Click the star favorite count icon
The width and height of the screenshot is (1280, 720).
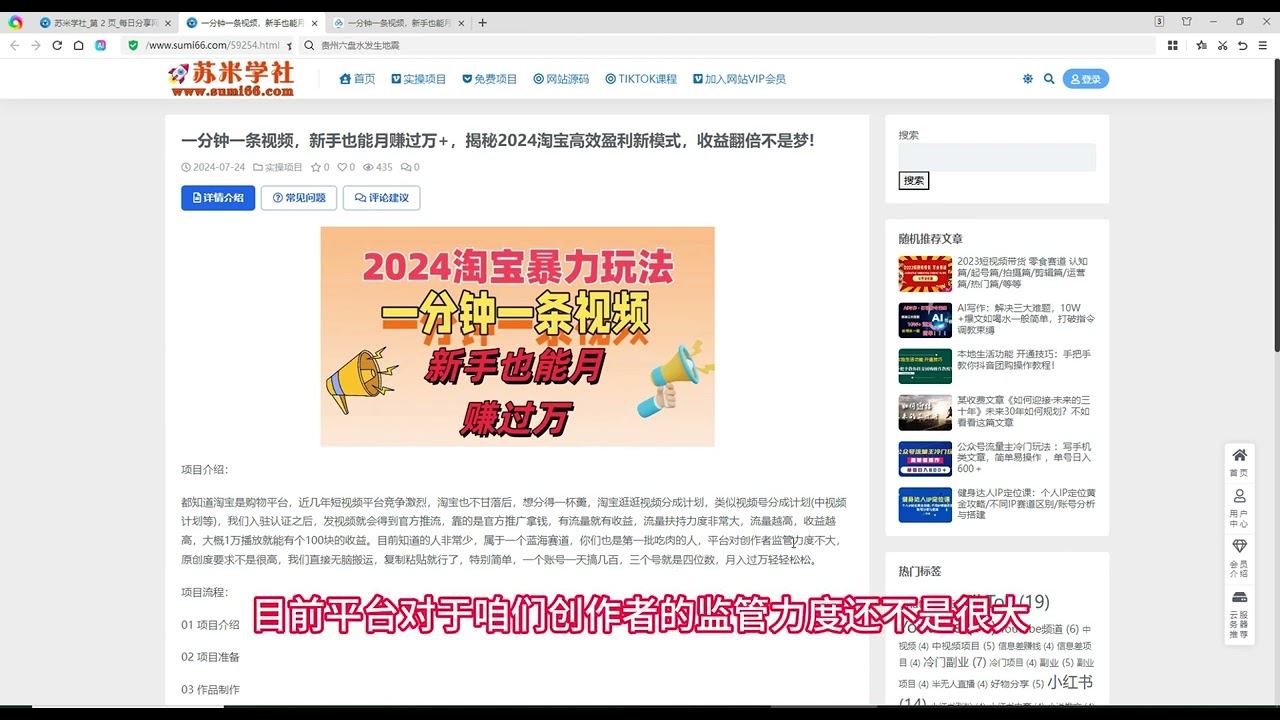[316, 167]
